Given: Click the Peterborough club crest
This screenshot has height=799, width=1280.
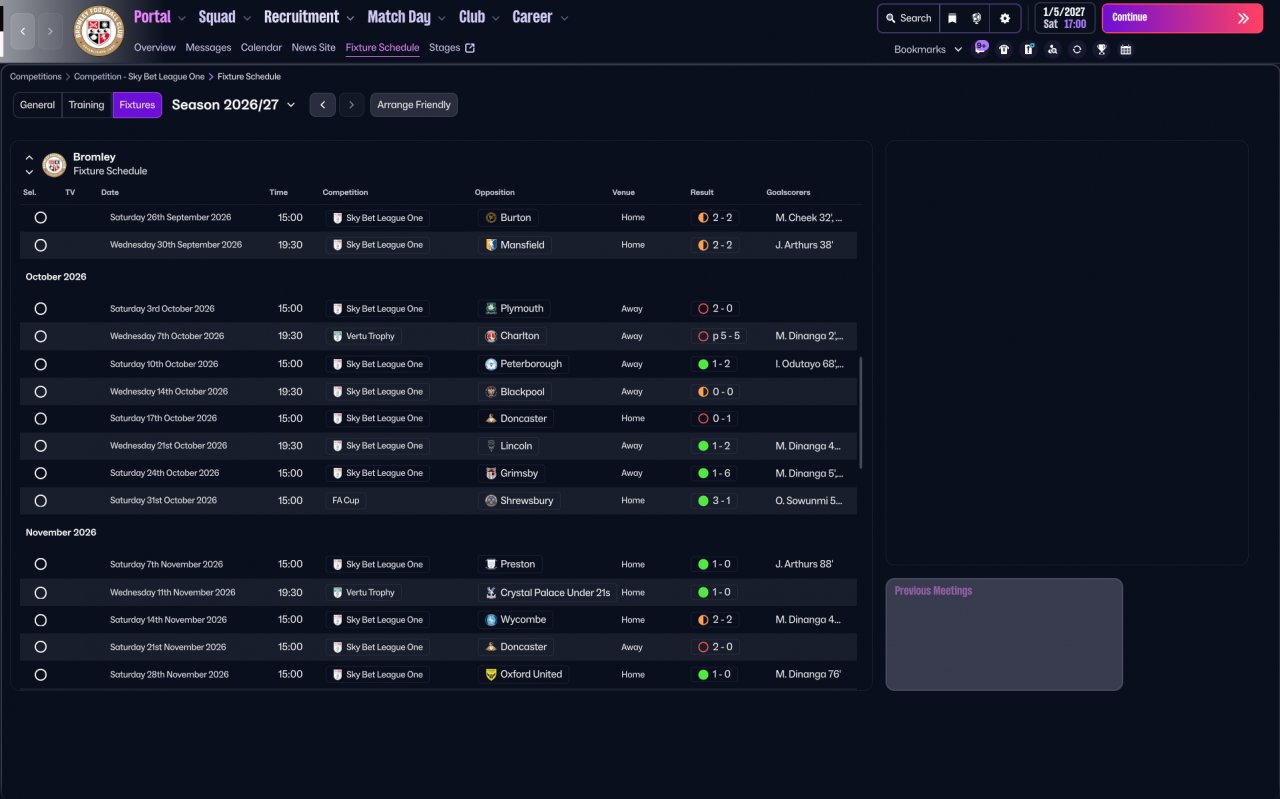Looking at the screenshot, I should click(x=491, y=364).
